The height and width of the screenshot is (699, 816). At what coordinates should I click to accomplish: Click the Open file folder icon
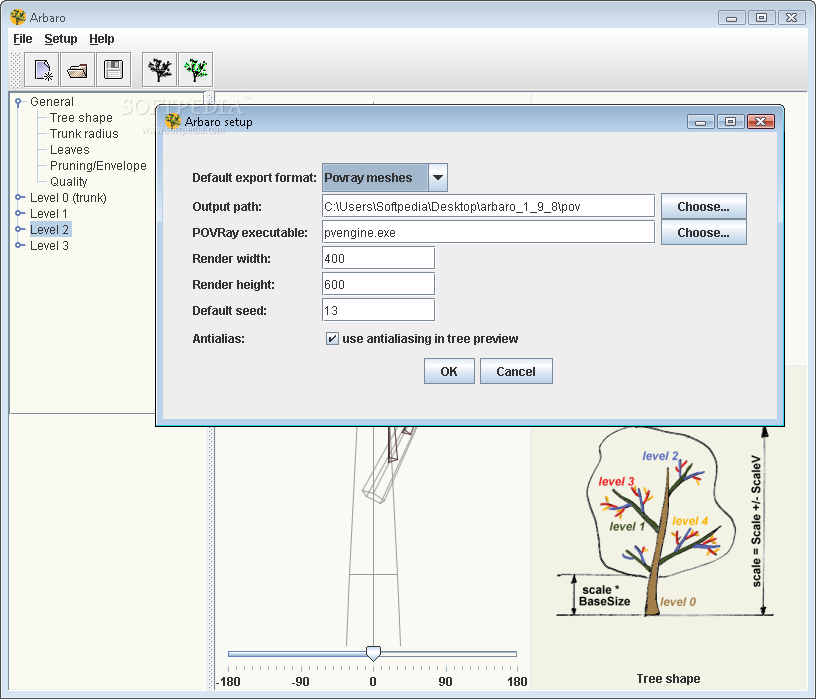[78, 69]
